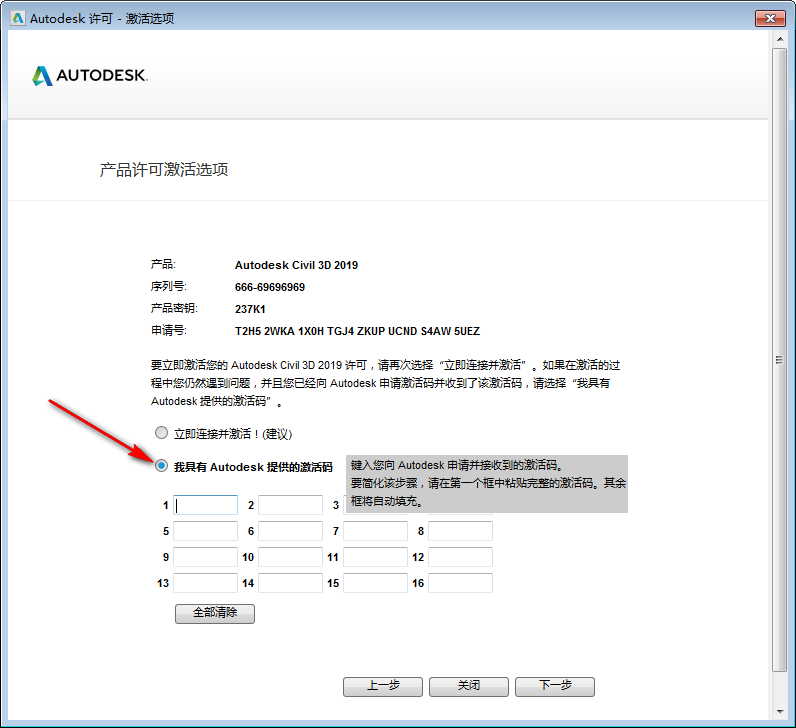Click the 产品: label
Image resolution: width=796 pixels, height=728 pixels.
[163, 264]
